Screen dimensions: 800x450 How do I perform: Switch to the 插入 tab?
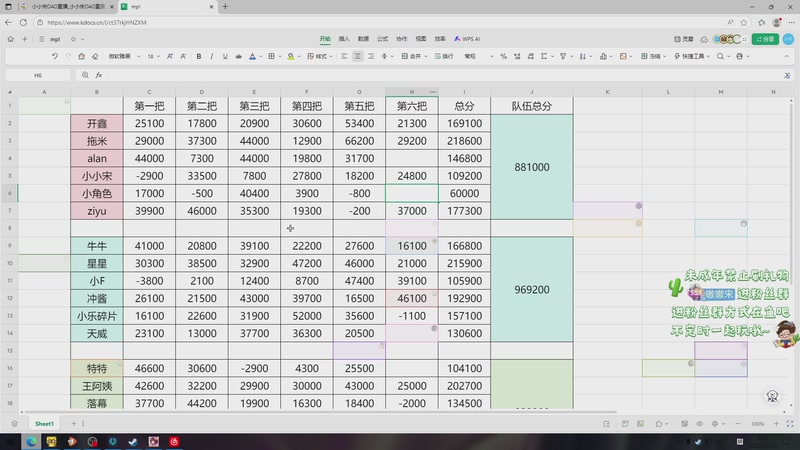[344, 39]
